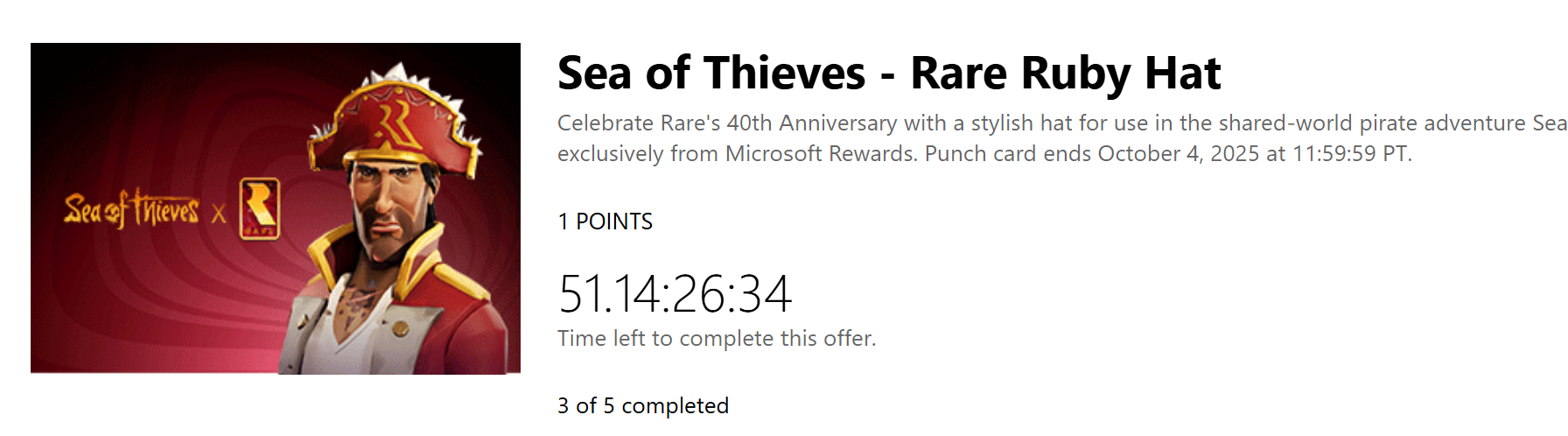Click the Time left to complete this offer text
This screenshot has height=436, width=1568.
[717, 338]
